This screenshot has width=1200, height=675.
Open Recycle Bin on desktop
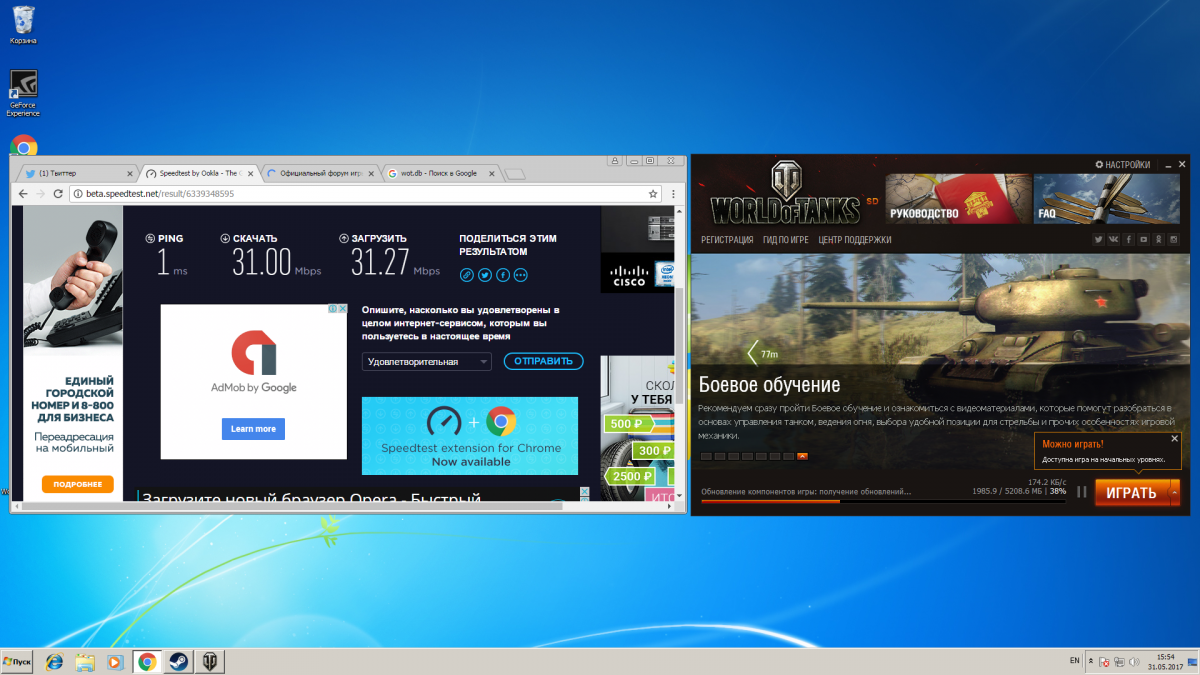[23, 25]
